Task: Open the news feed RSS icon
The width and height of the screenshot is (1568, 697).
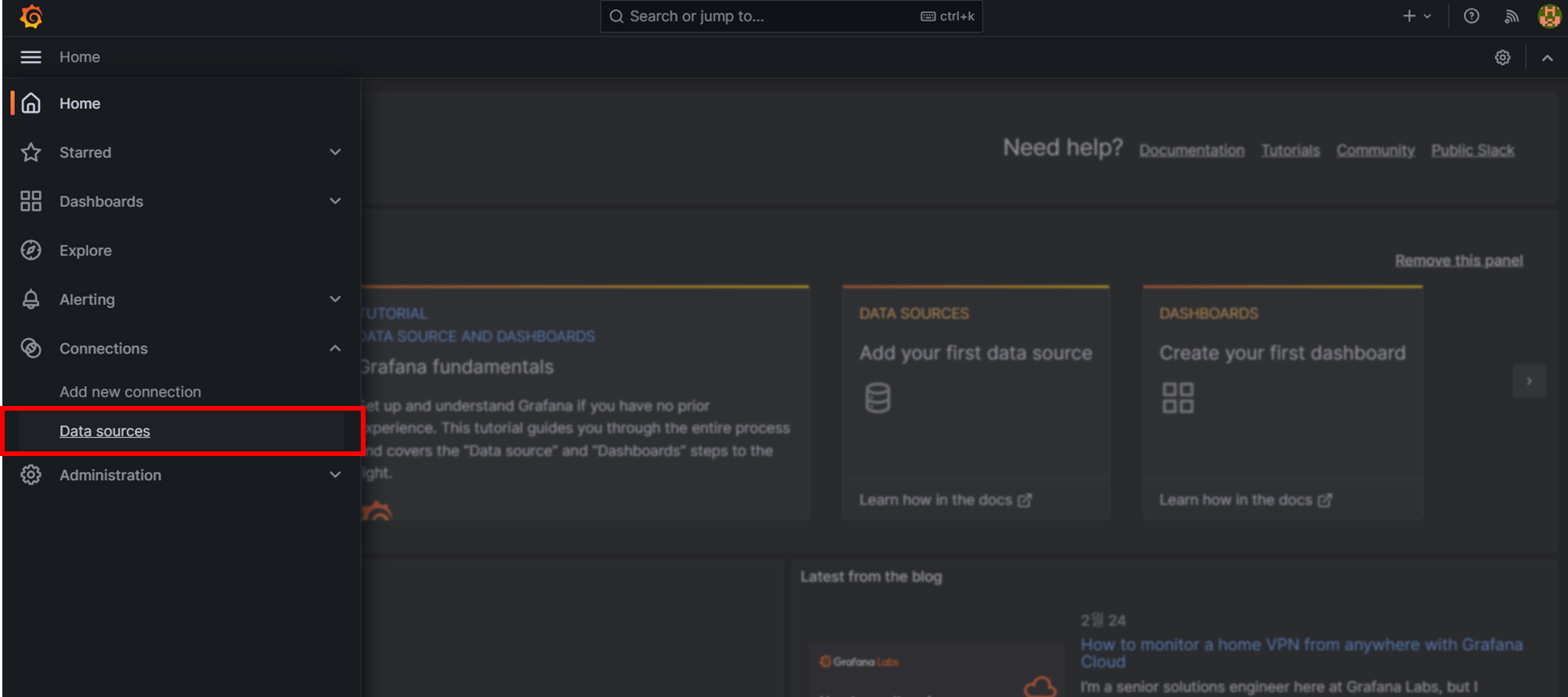Action: (x=1512, y=16)
